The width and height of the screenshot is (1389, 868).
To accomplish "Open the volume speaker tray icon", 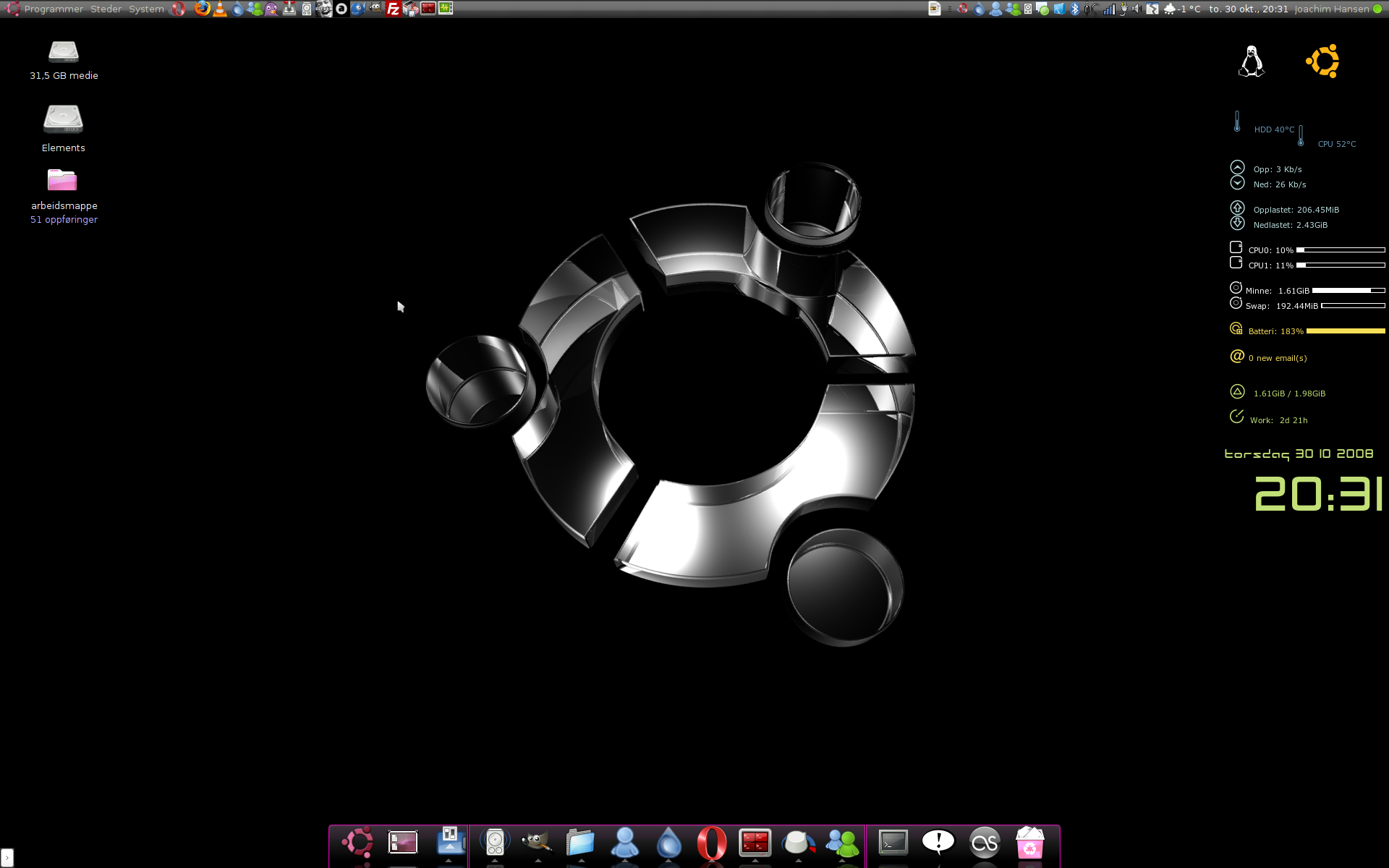I will [x=1137, y=9].
